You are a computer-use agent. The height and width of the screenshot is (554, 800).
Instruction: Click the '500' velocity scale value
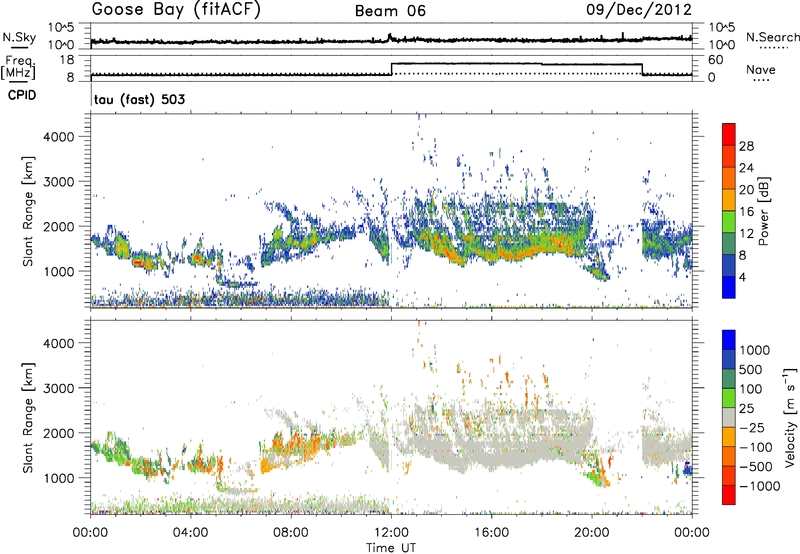750,369
